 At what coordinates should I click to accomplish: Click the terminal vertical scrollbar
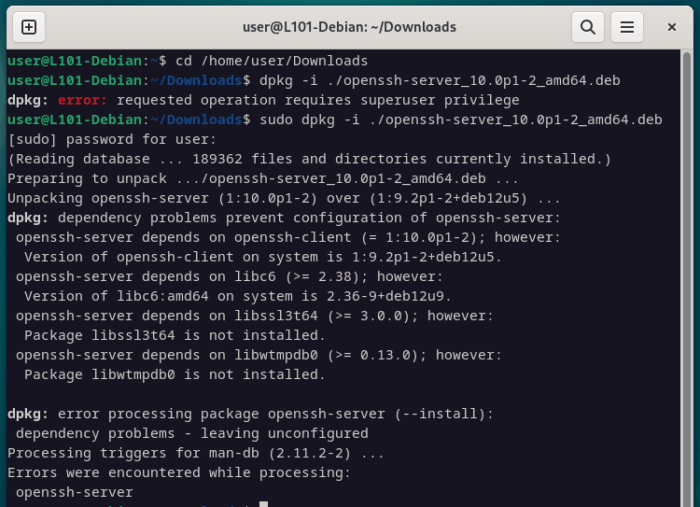click(x=687, y=278)
